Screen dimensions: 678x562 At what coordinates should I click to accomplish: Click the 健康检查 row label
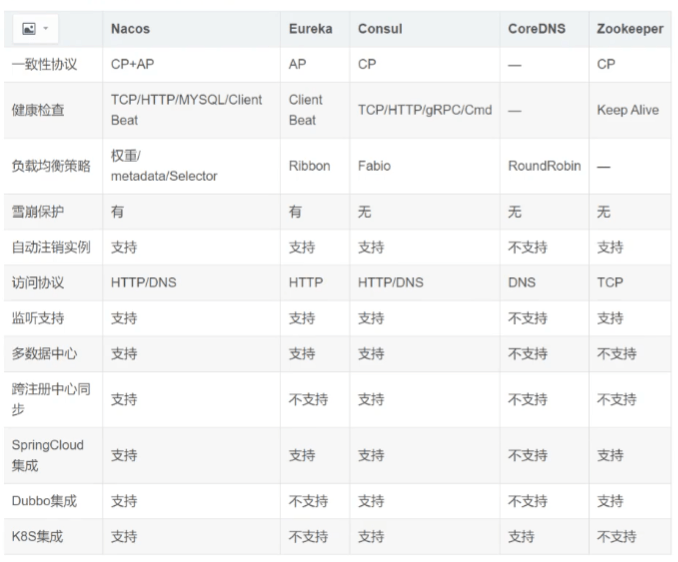click(x=38, y=110)
